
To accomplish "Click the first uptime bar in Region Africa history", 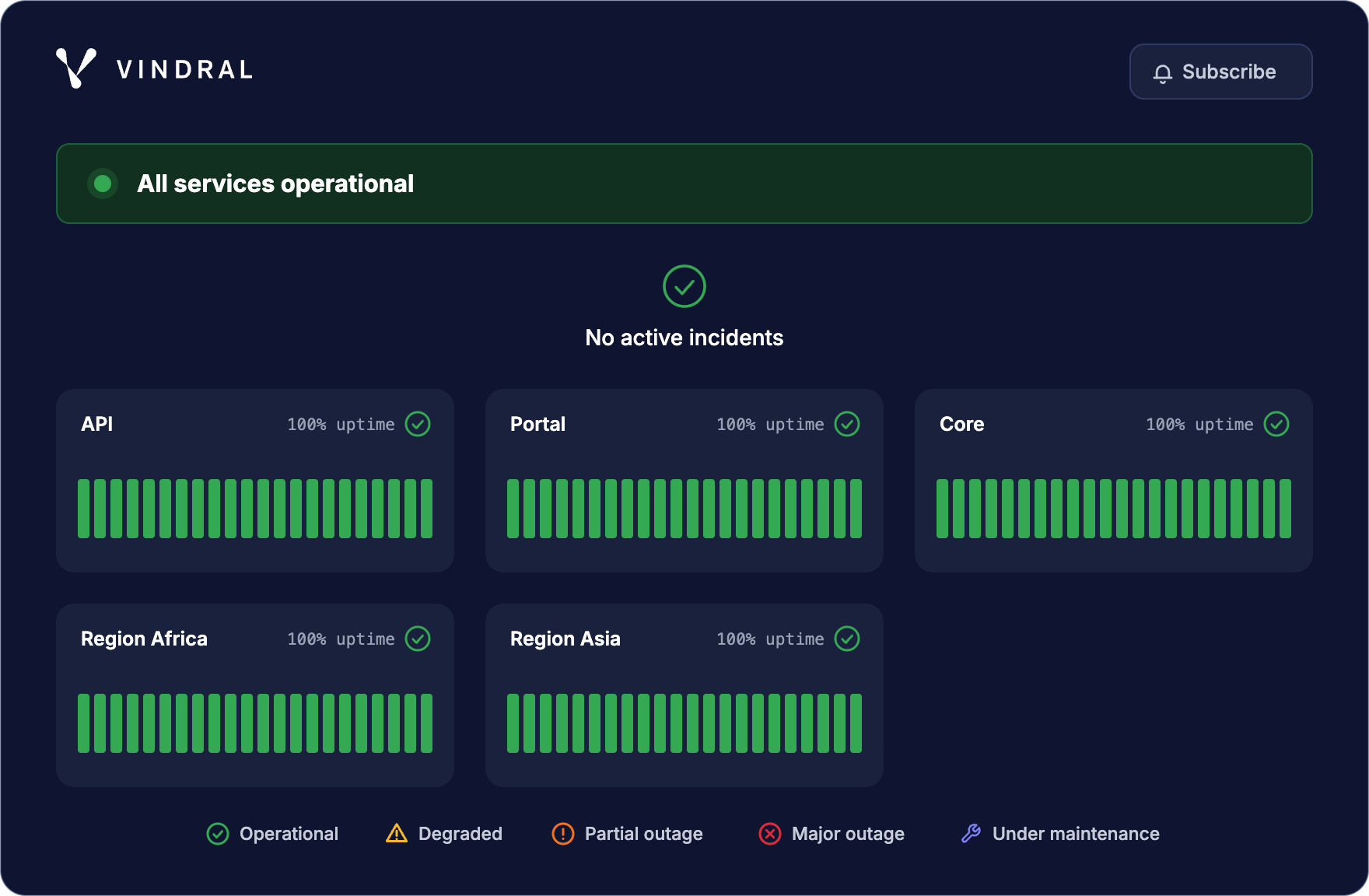I will click(x=83, y=723).
